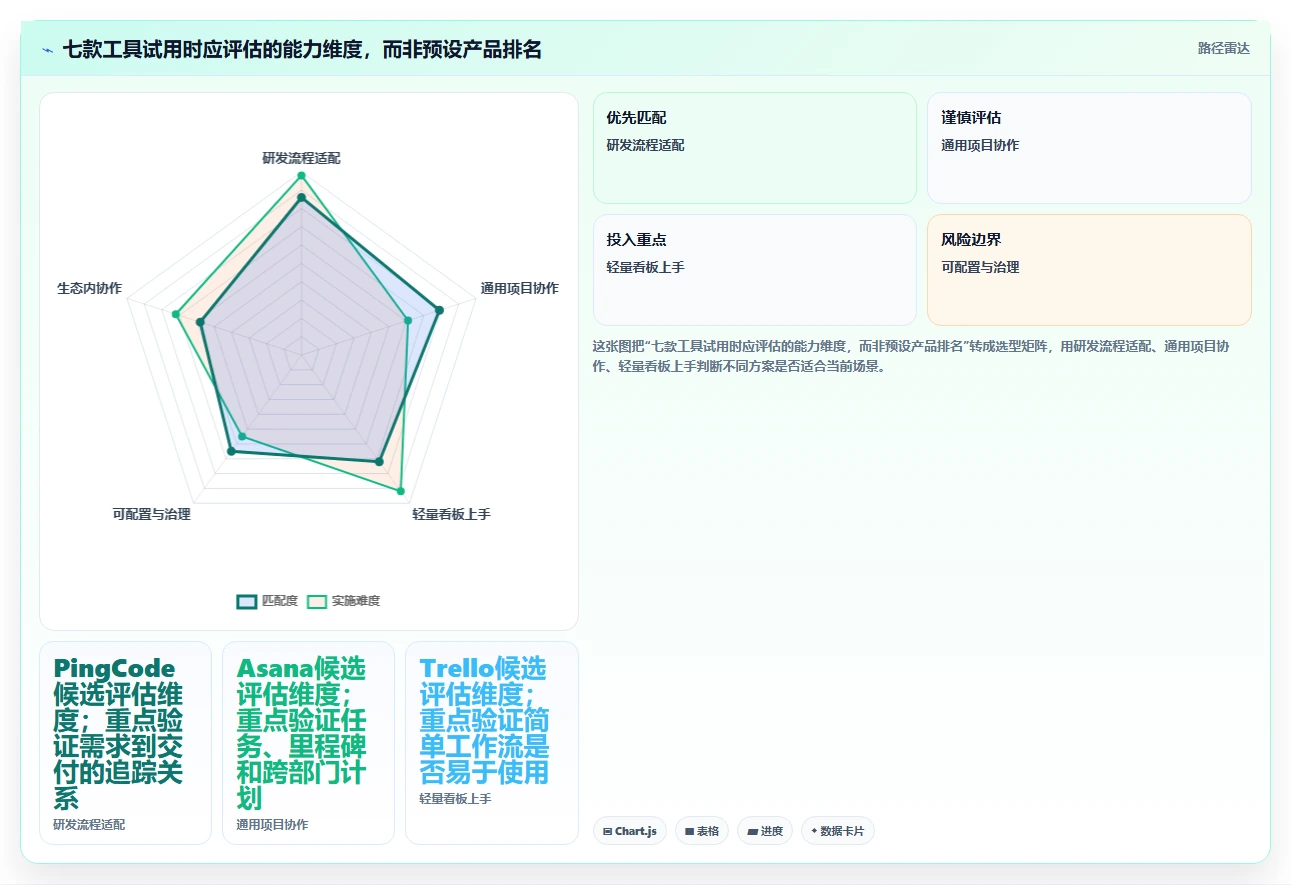Screen dimensions: 1291x885
Task: Click the 研发流程适配 caption in the PingCode card
Action: (89, 825)
